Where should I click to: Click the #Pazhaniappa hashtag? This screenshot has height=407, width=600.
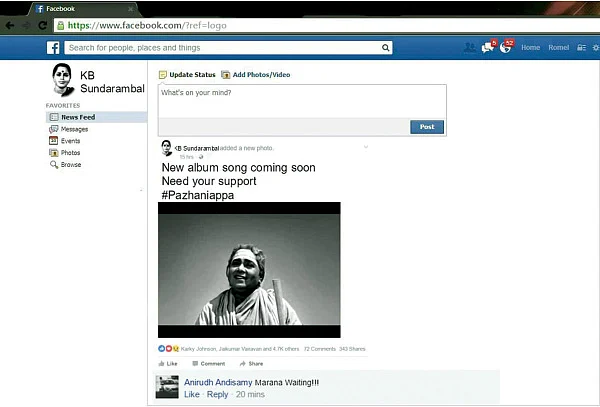[x=197, y=195]
